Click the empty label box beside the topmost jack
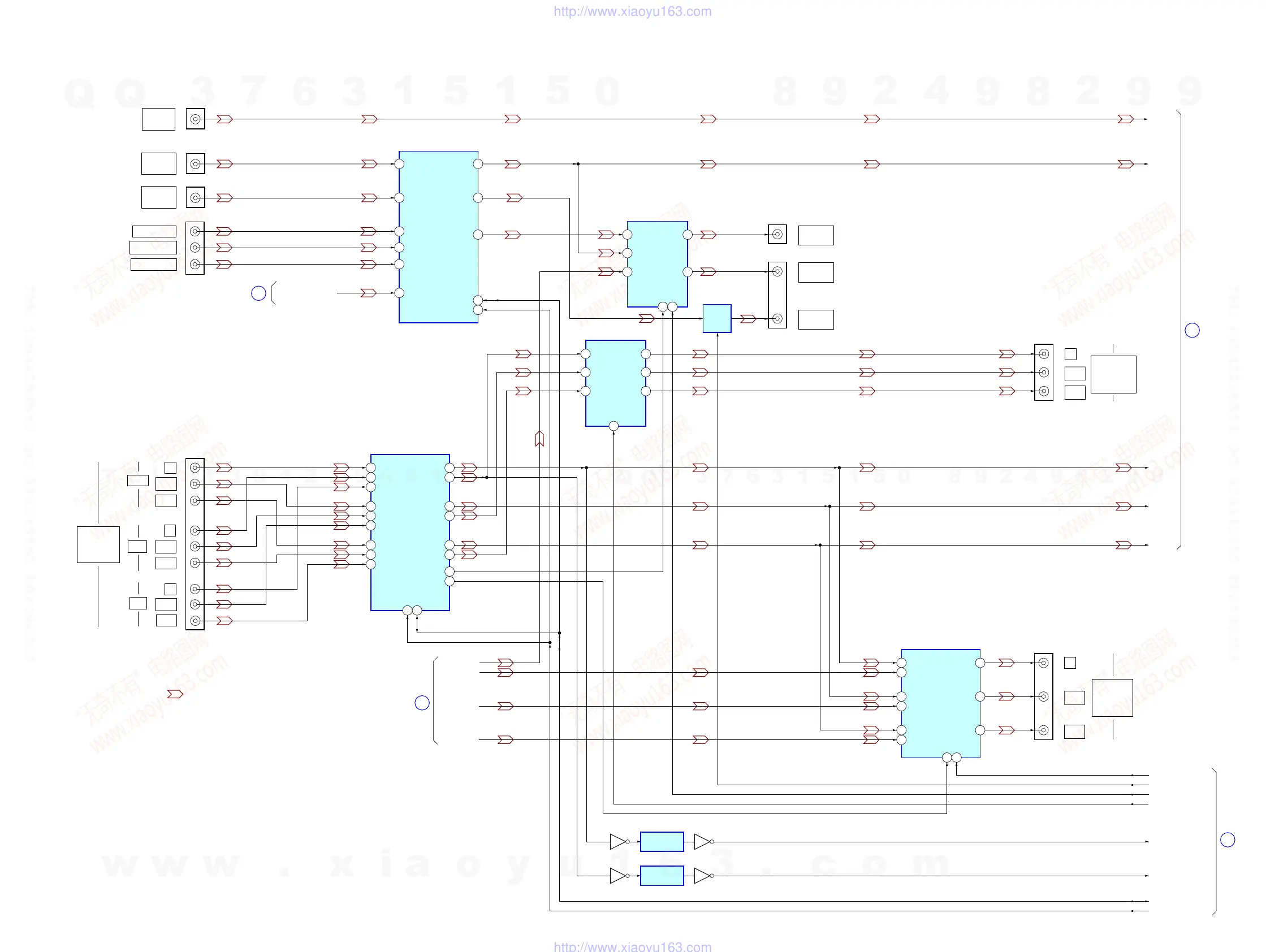 [158, 119]
